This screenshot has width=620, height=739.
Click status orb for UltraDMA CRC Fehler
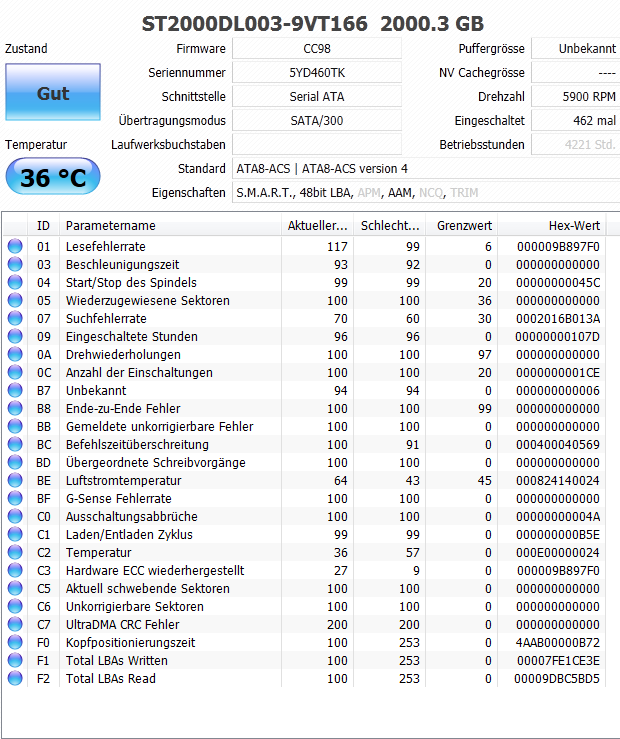coord(15,624)
